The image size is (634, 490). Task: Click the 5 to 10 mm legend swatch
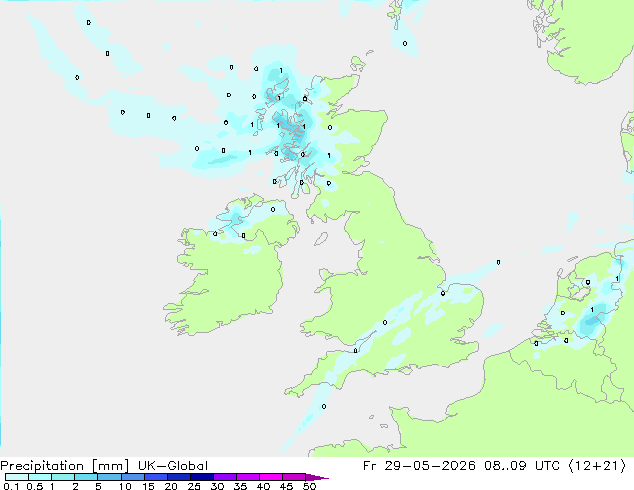tap(109, 477)
